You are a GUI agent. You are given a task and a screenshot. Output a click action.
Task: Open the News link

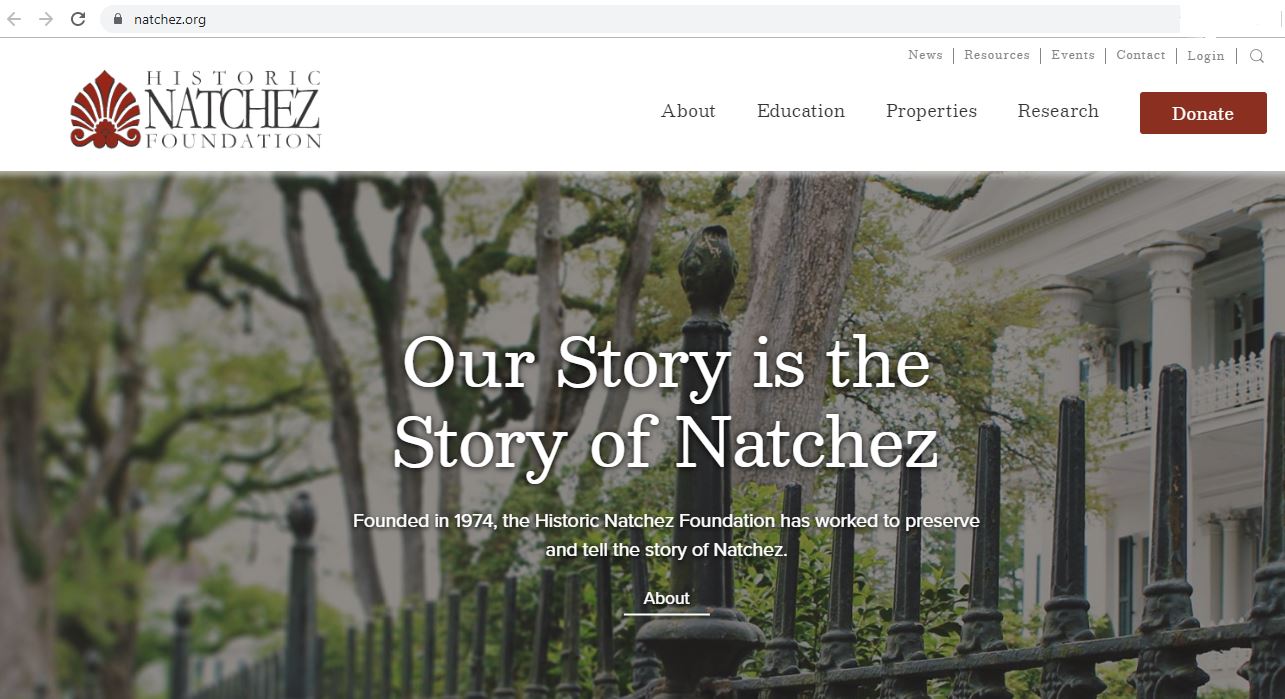tap(925, 55)
